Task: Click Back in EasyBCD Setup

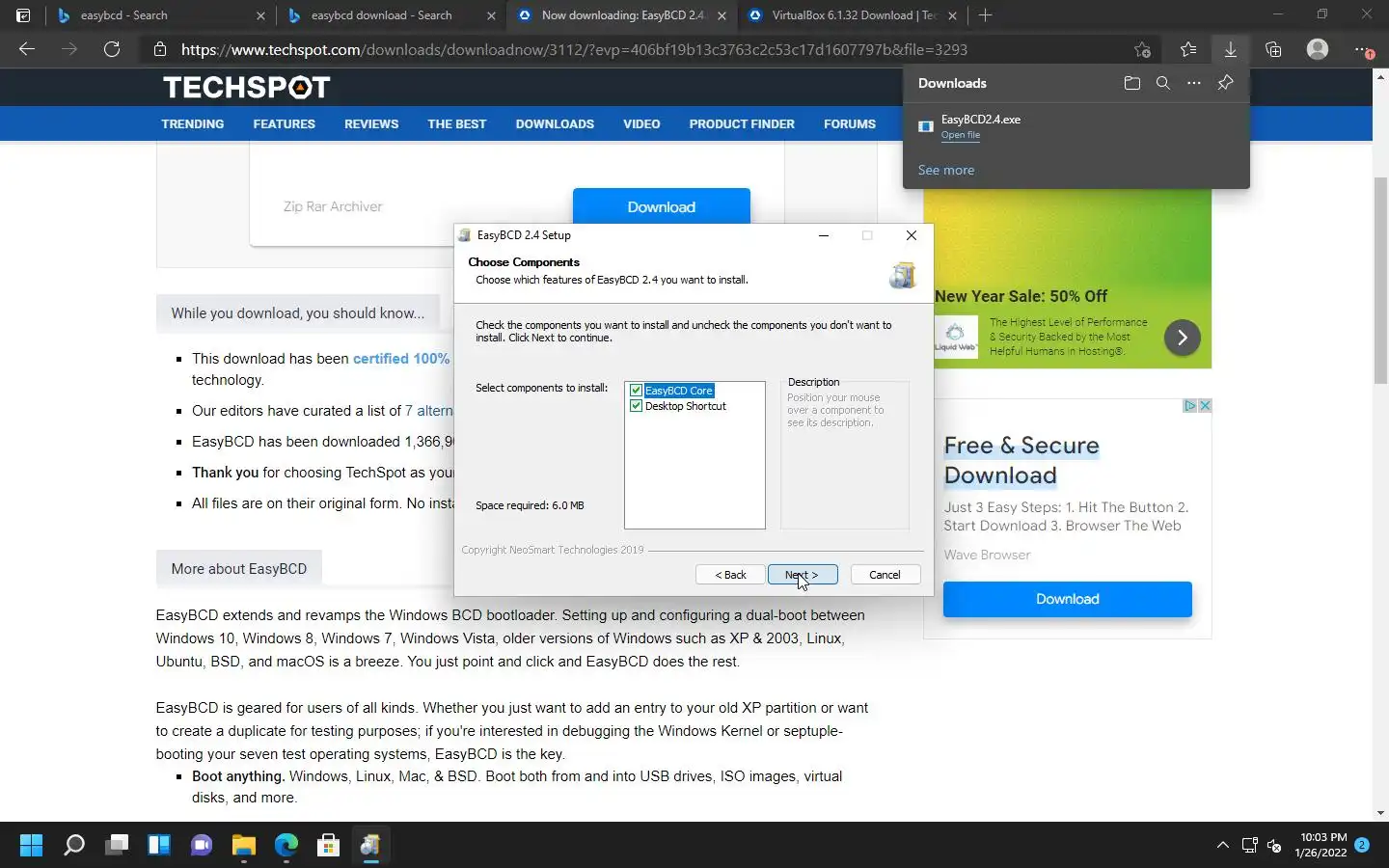Action: pyautogui.click(x=730, y=575)
